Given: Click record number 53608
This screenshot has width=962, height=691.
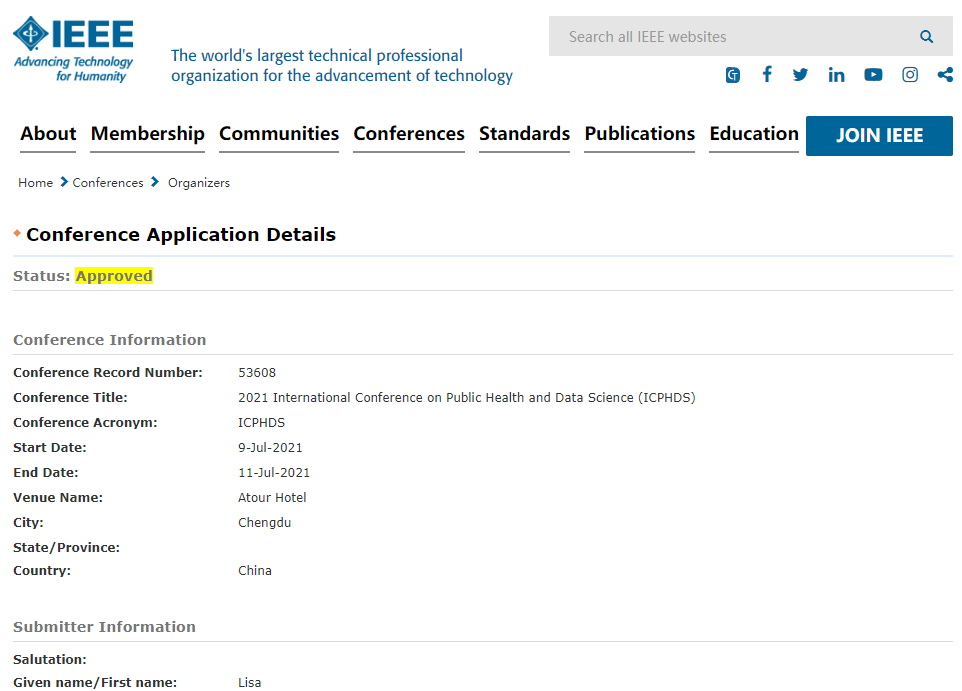Looking at the screenshot, I should pos(257,373).
